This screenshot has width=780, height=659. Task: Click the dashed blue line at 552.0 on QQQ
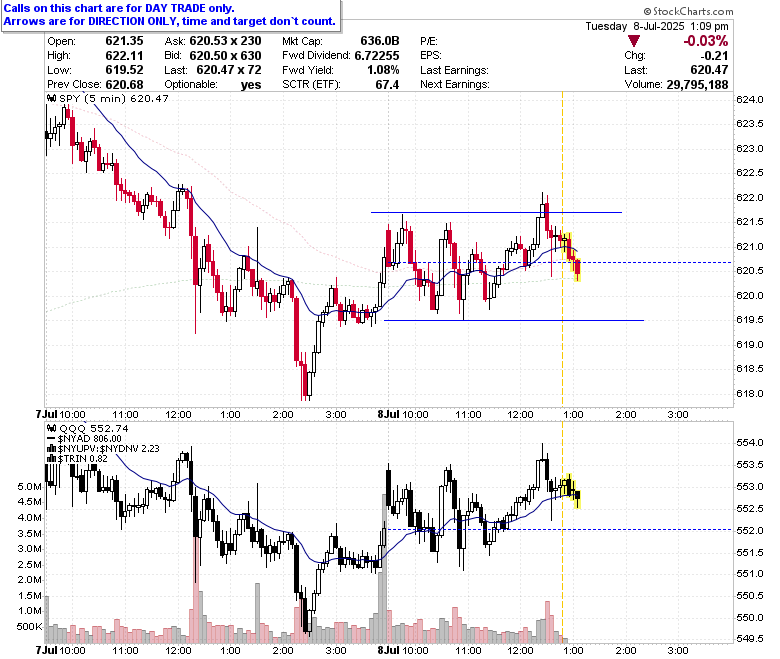pyautogui.click(x=559, y=529)
